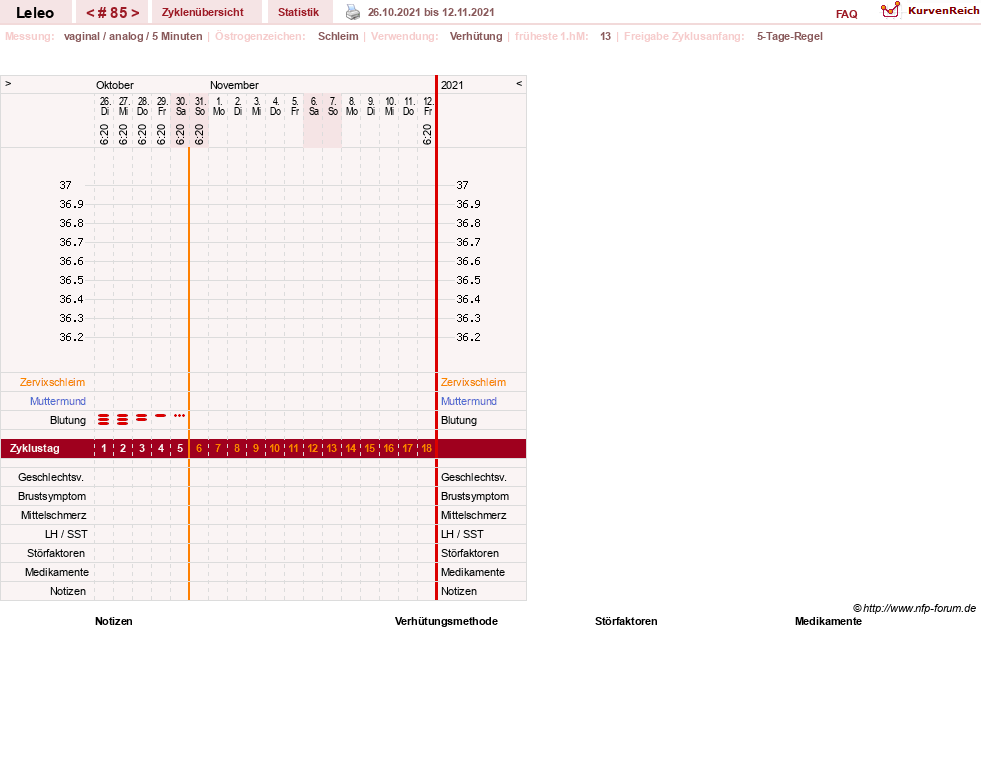Image resolution: width=981 pixels, height=780 pixels.
Task: Click the 6:20 time under 12. Fr
Action: pos(427,134)
